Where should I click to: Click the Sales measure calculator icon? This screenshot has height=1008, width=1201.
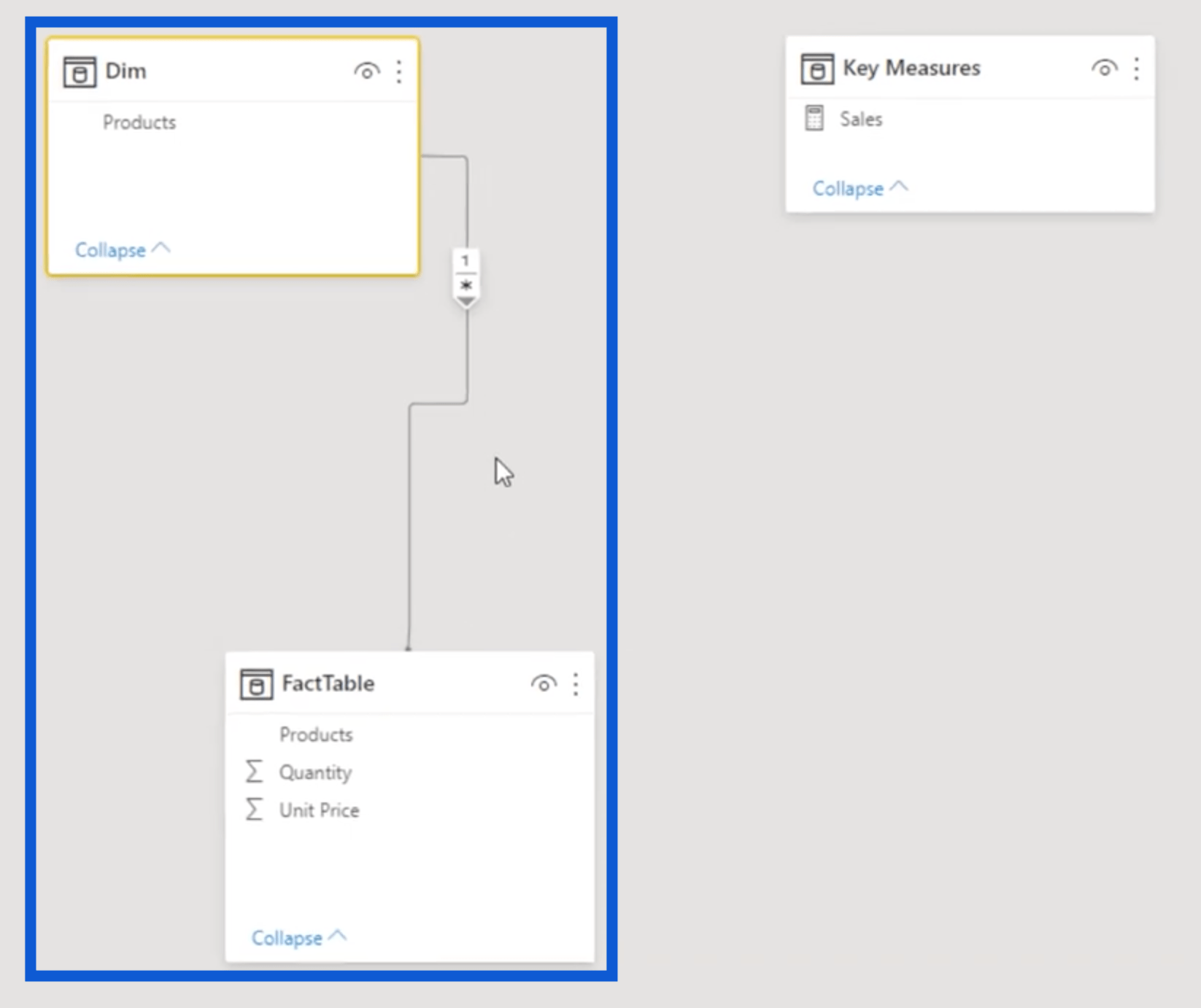click(x=814, y=118)
